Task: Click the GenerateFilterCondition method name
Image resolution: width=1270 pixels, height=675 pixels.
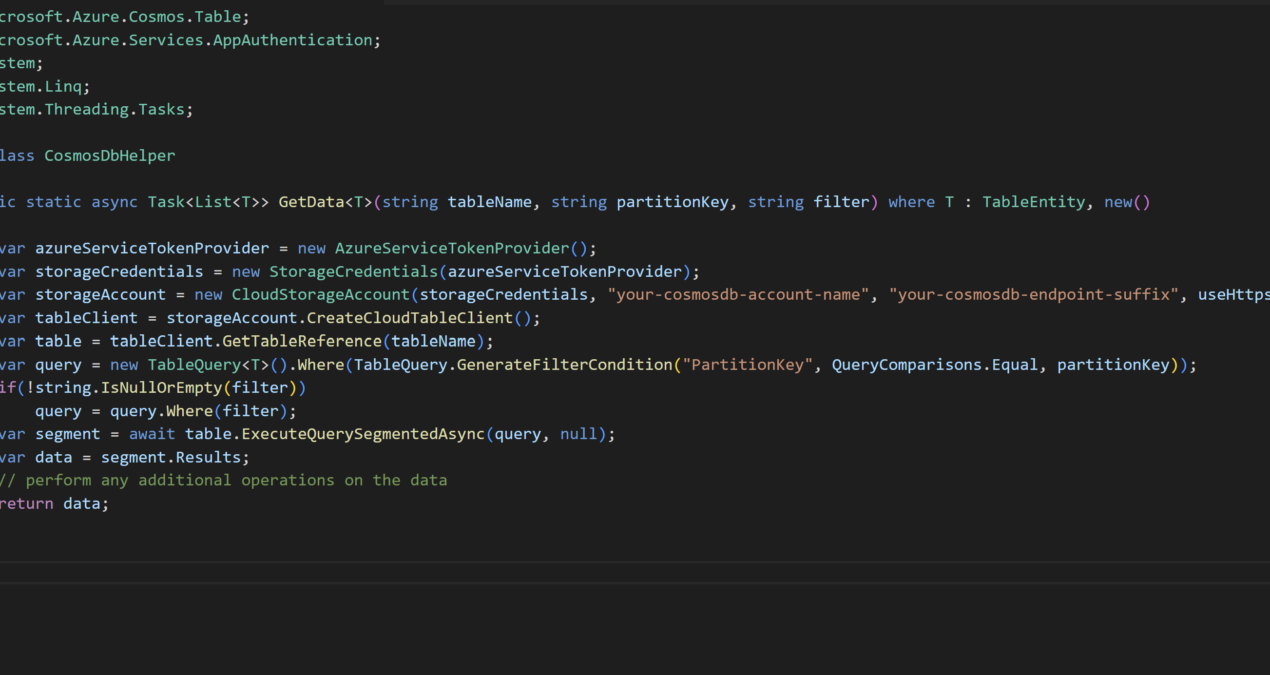Action: pyautogui.click(x=564, y=365)
